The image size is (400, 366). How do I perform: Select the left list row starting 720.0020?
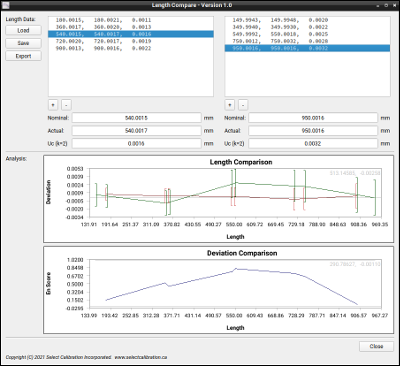click(x=131, y=41)
